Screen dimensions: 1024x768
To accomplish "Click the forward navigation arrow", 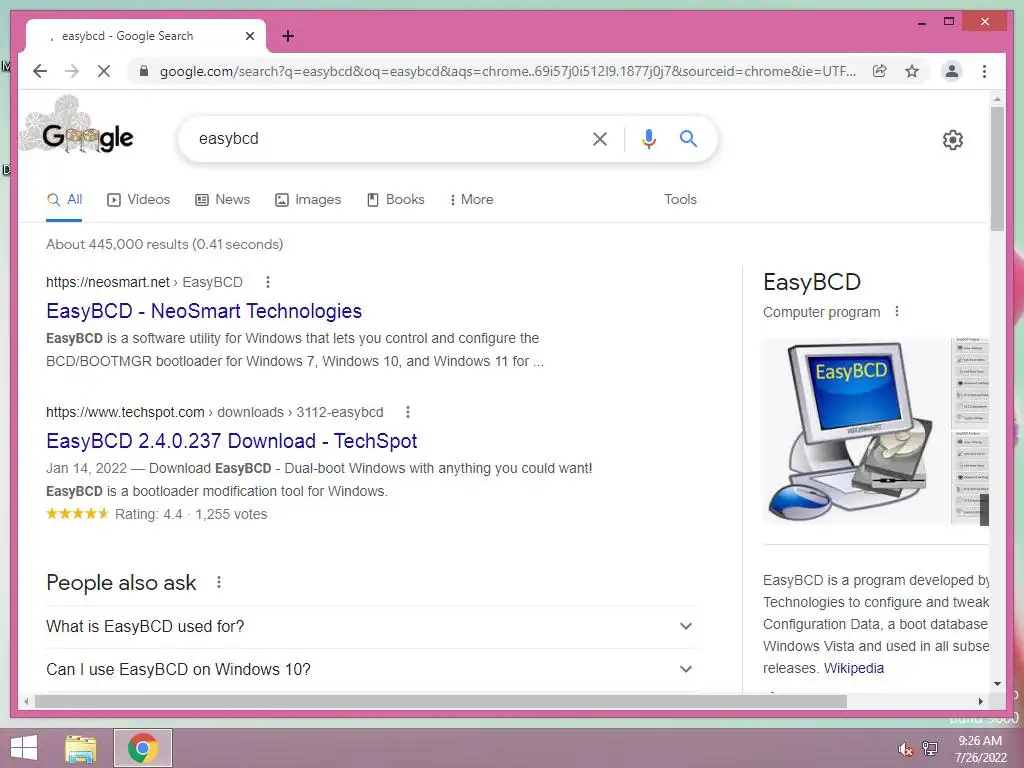I will tap(72, 71).
